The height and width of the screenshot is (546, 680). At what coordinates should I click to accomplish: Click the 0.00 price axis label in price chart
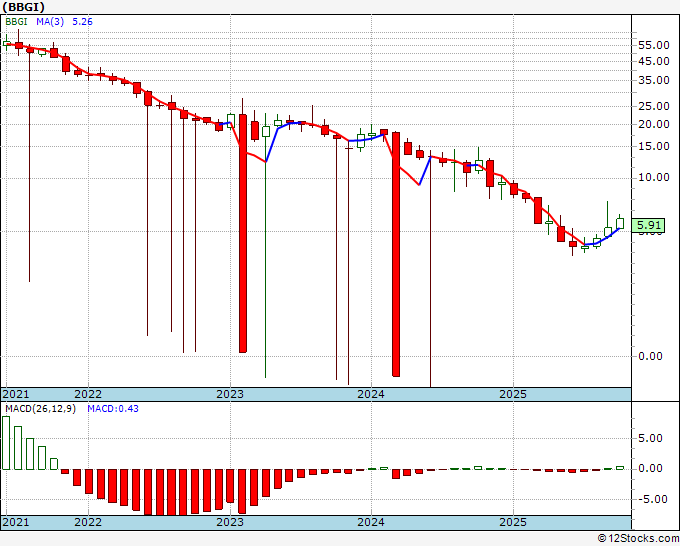coord(651,356)
